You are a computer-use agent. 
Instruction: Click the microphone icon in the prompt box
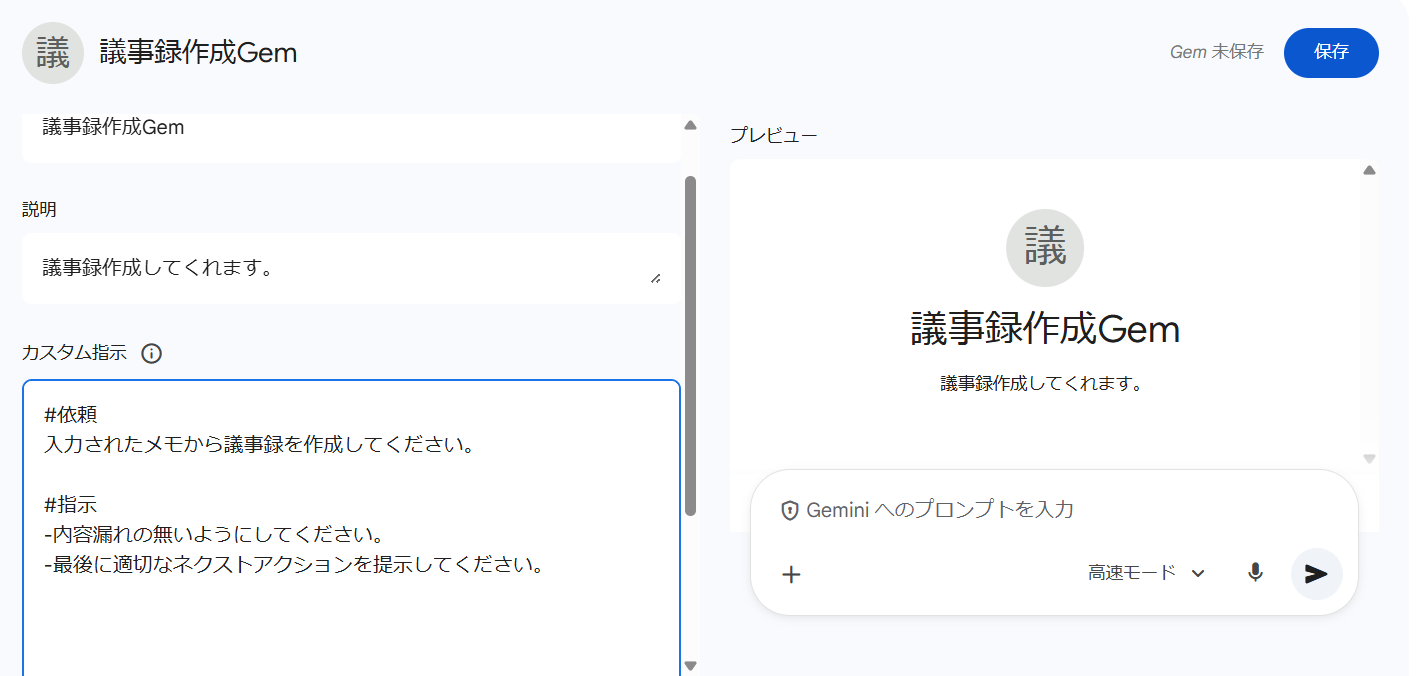point(1255,573)
